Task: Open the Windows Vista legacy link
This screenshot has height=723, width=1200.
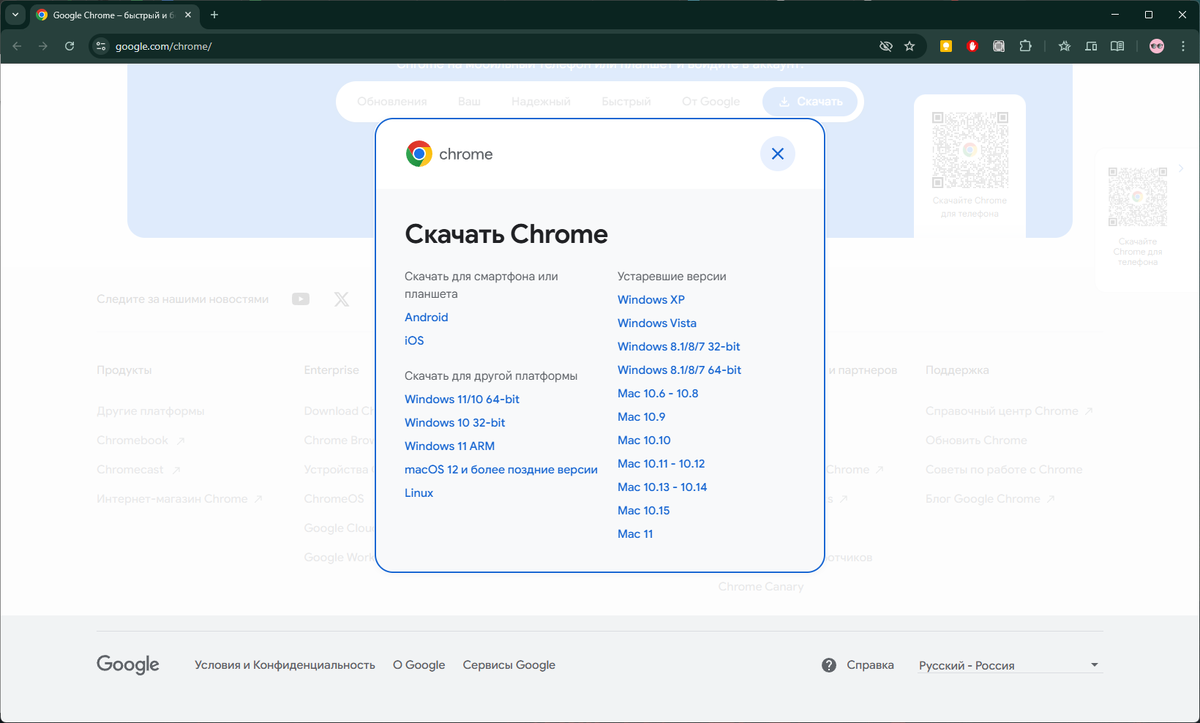Action: point(657,323)
